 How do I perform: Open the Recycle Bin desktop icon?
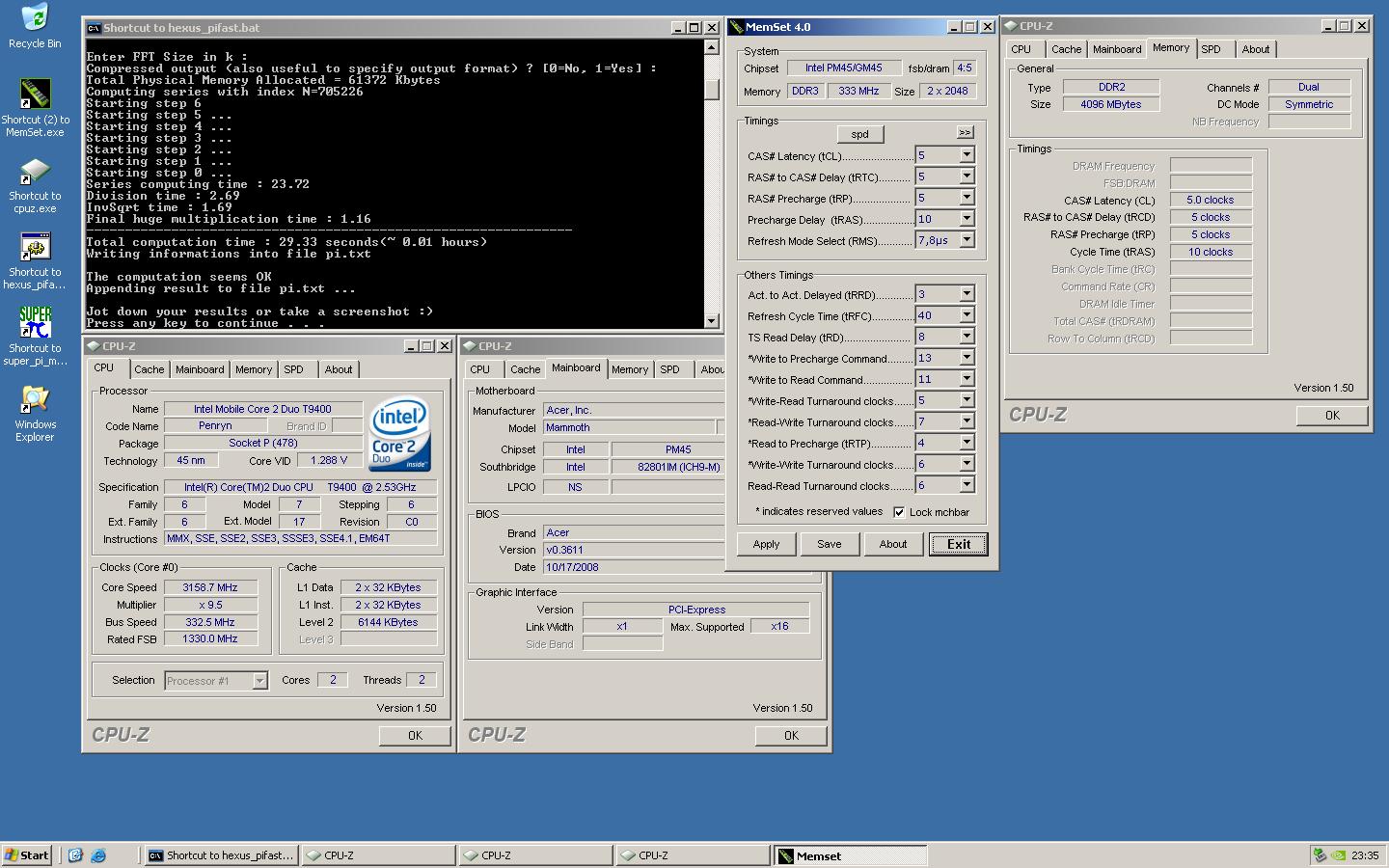click(x=35, y=25)
